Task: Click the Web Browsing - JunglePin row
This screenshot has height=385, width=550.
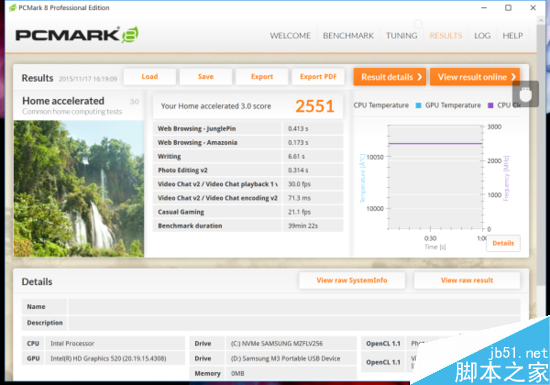Action: [248, 128]
